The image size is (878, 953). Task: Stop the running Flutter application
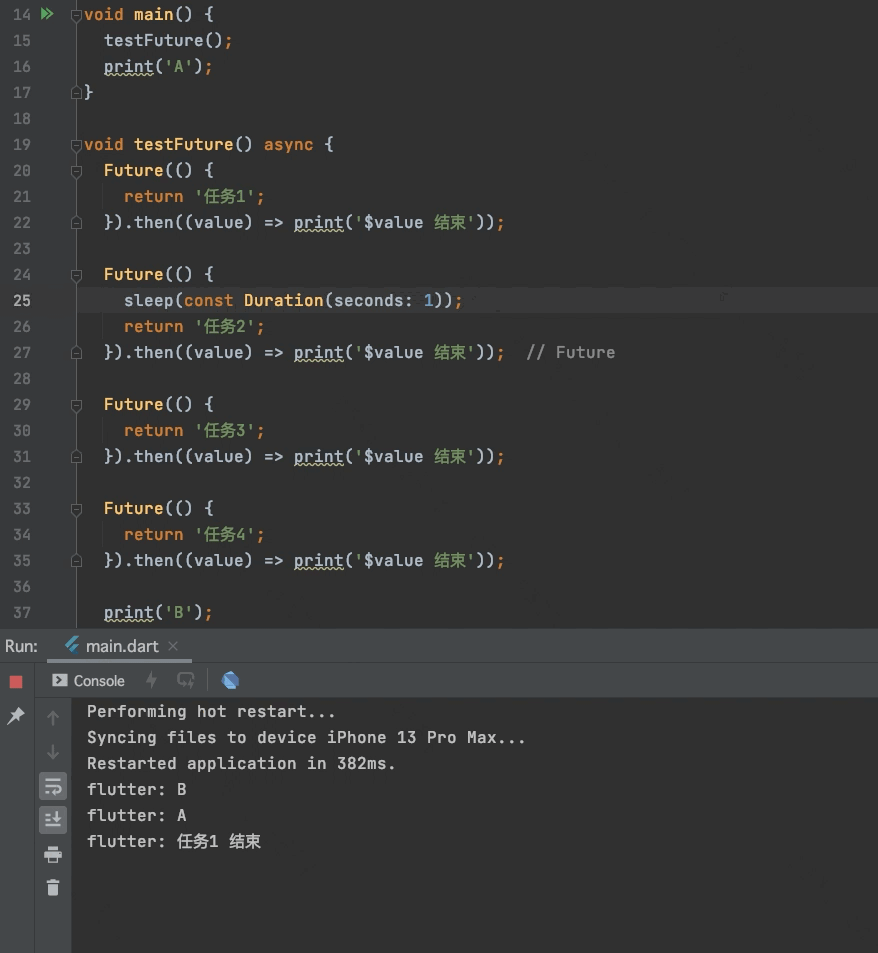click(14, 681)
